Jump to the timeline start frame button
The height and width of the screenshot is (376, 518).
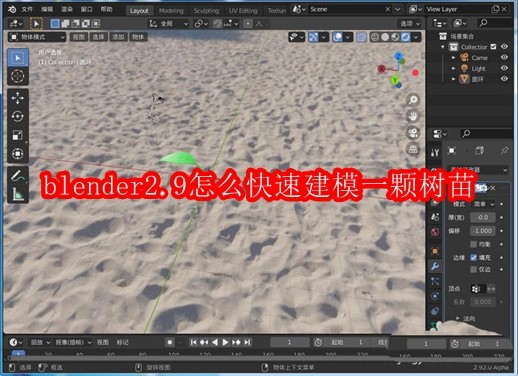(193, 342)
